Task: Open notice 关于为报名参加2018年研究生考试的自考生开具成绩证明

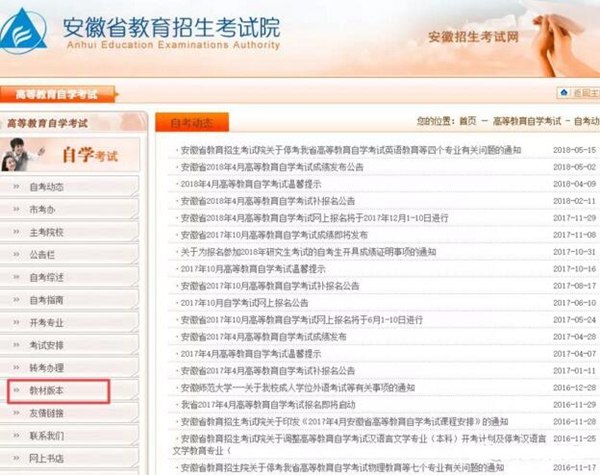Action: (x=308, y=252)
